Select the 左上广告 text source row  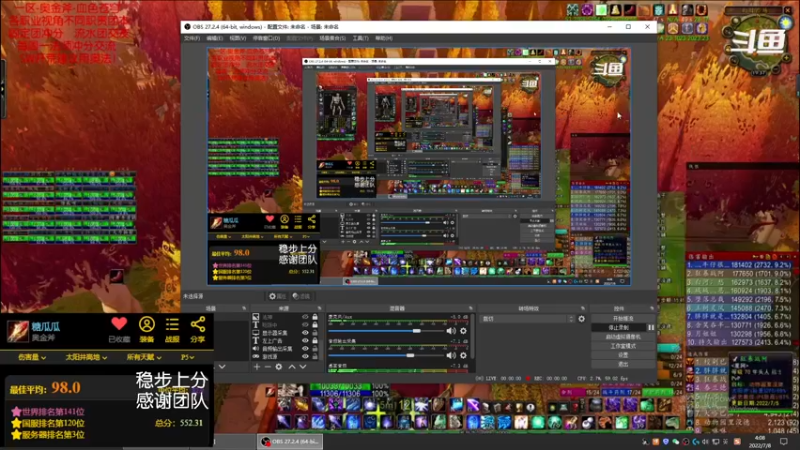tap(286, 340)
